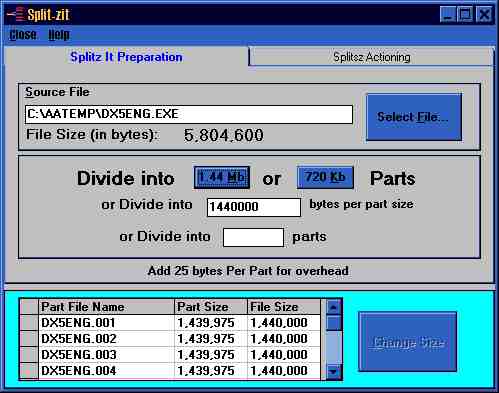Click the row selector beside DX5ENG.004
This screenshot has height=393, width=499.
[29, 371]
